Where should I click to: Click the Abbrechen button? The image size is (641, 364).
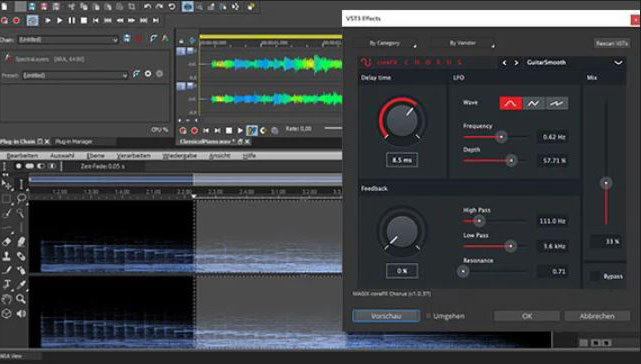(597, 316)
